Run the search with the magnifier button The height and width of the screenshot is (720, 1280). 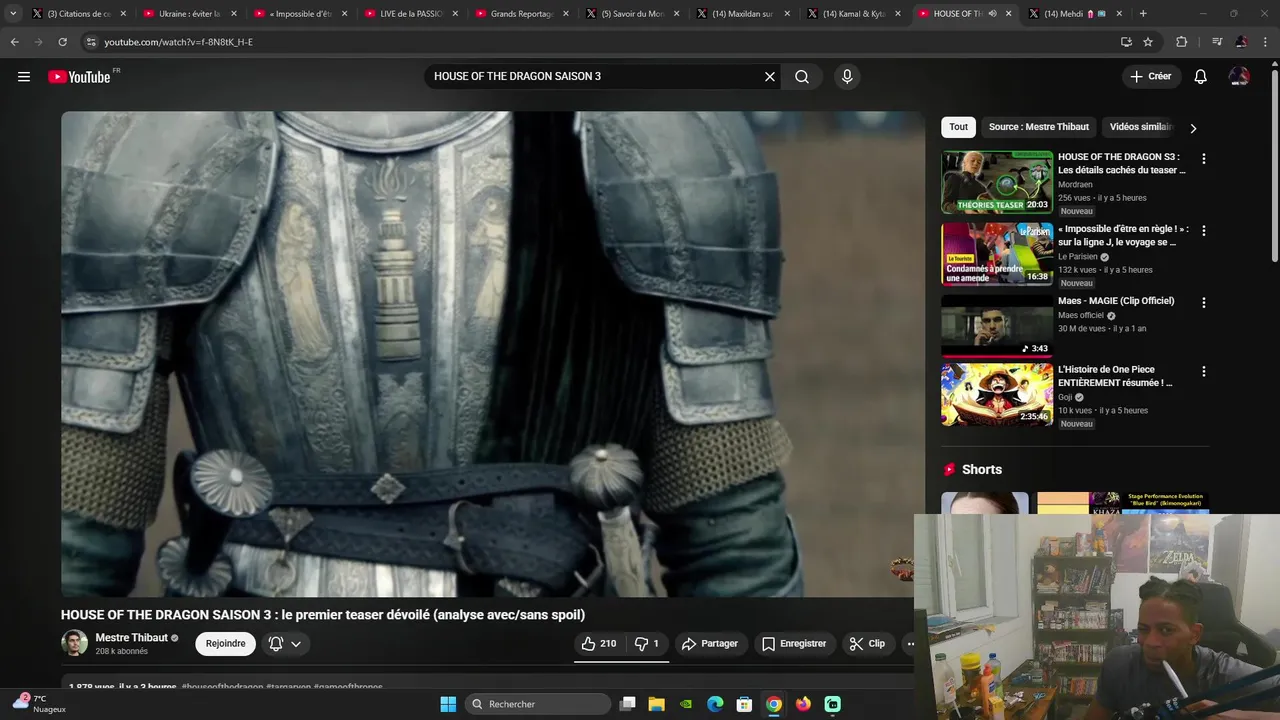(802, 77)
